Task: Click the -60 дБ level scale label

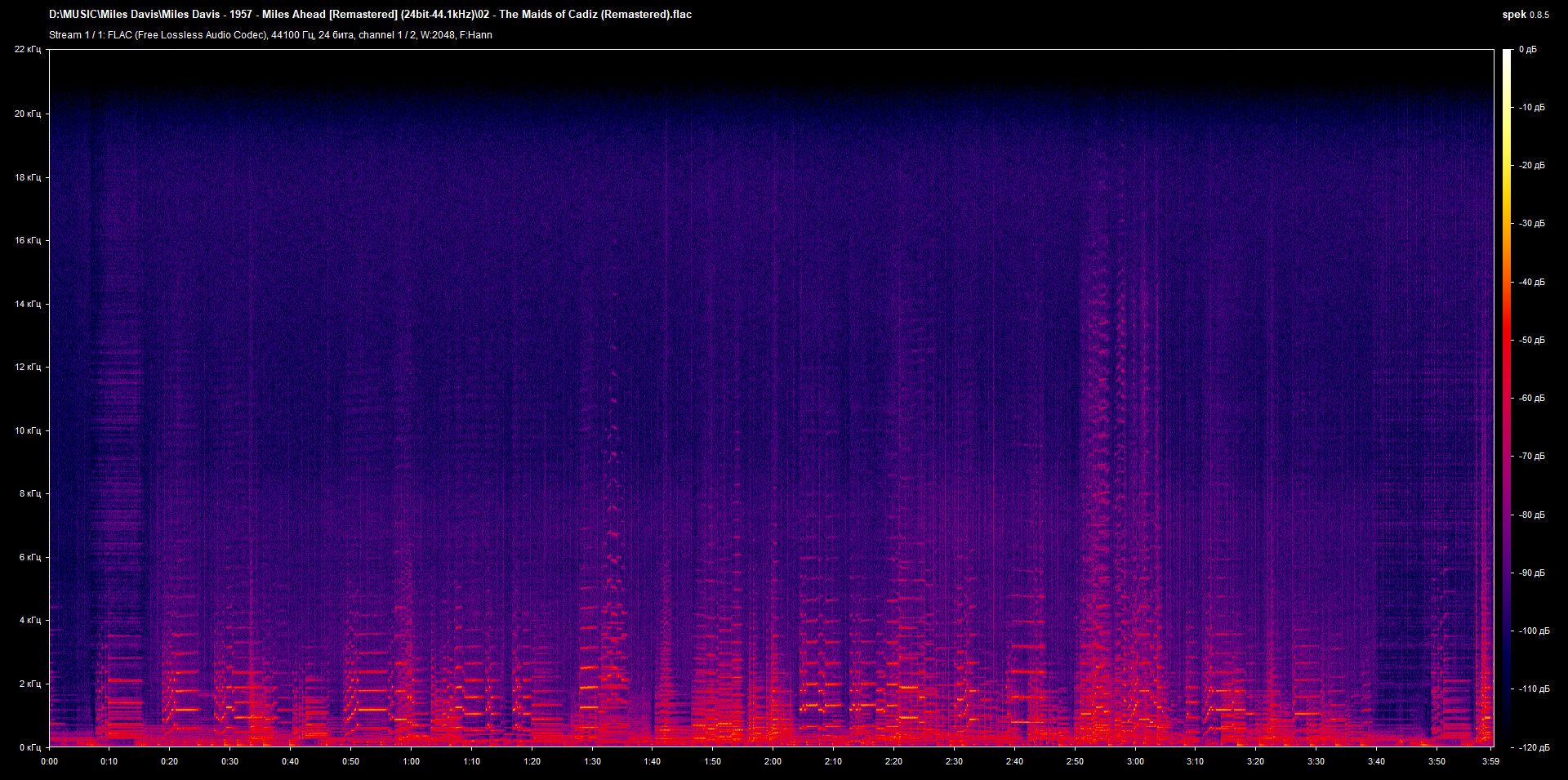Action: tap(1531, 399)
